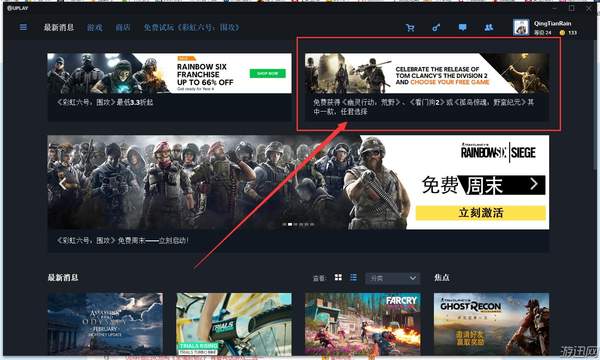This screenshot has width=600, height=360.
Task: Open the shopping cart icon
Action: point(410,28)
